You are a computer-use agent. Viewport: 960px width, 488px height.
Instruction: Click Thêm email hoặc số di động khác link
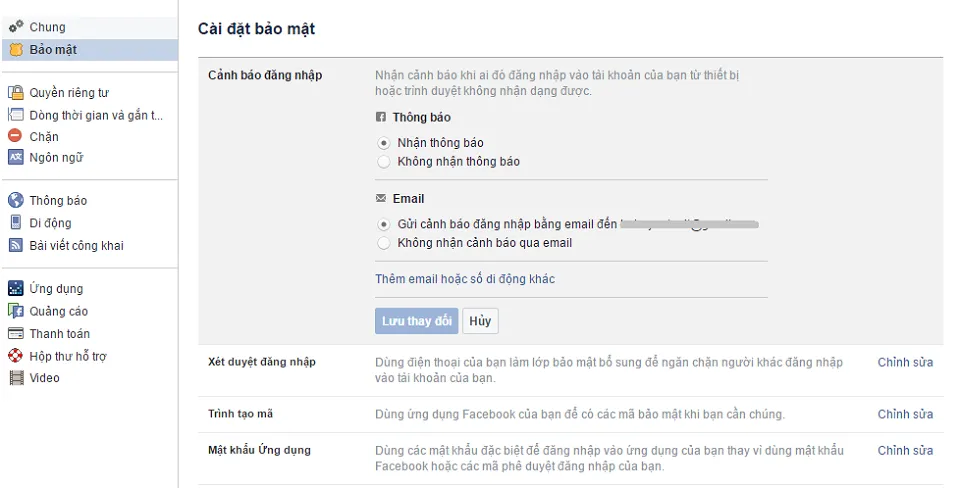pyautogui.click(x=465, y=279)
